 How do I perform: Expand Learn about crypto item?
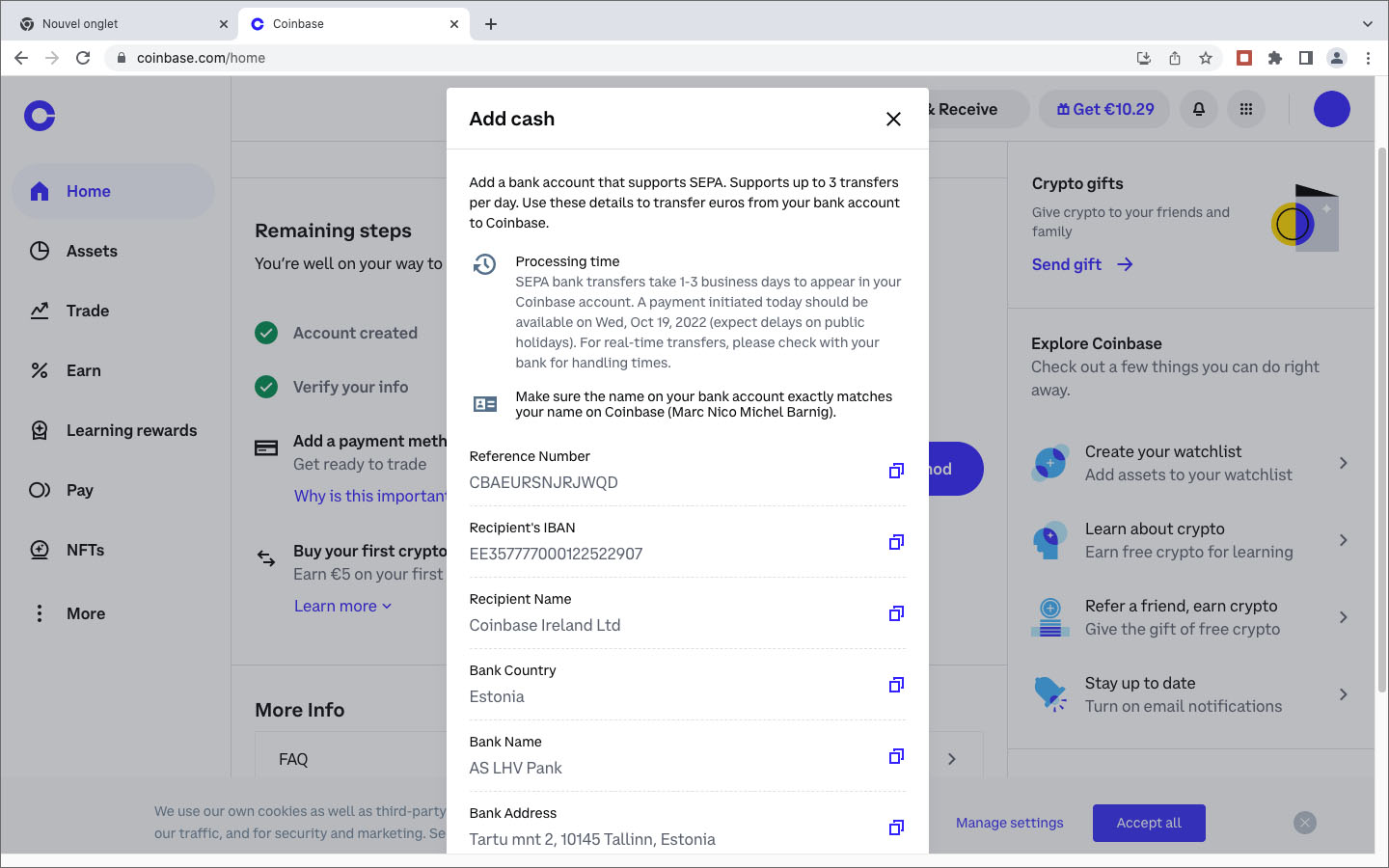(1343, 540)
